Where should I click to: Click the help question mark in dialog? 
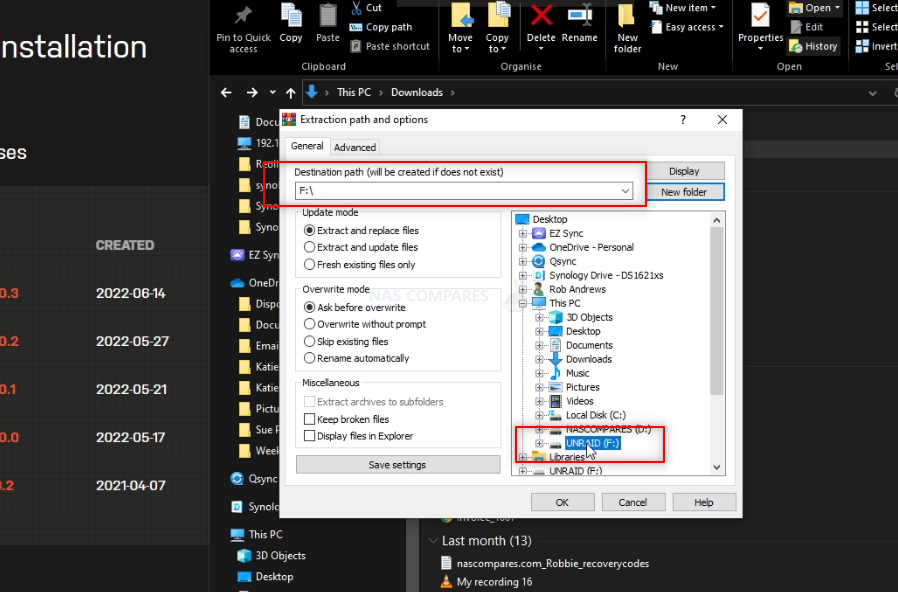click(x=683, y=120)
